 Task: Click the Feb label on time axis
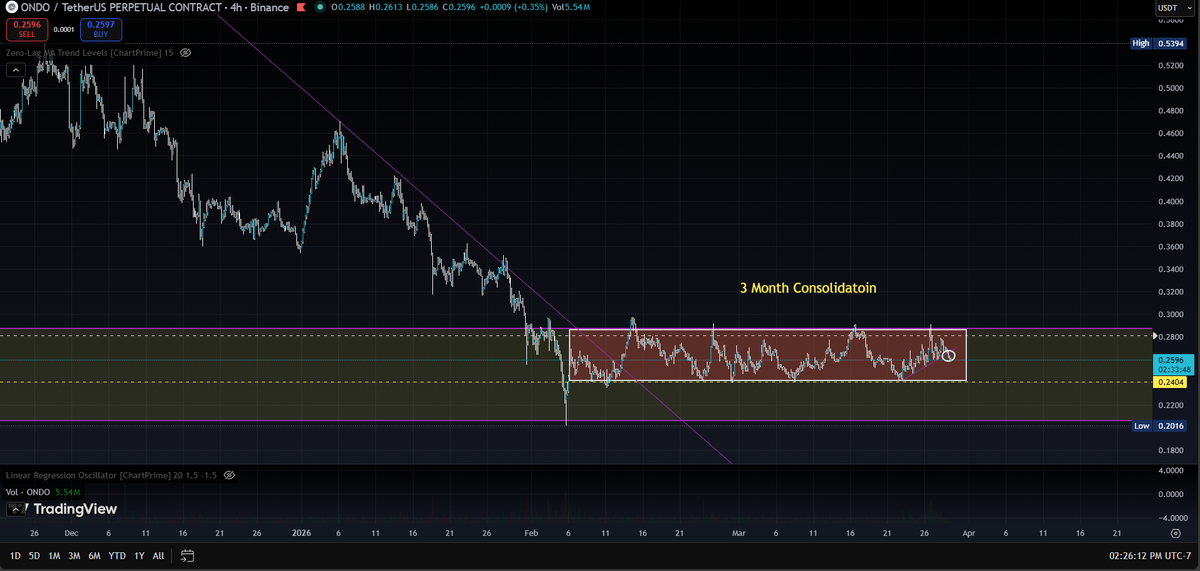coord(531,535)
